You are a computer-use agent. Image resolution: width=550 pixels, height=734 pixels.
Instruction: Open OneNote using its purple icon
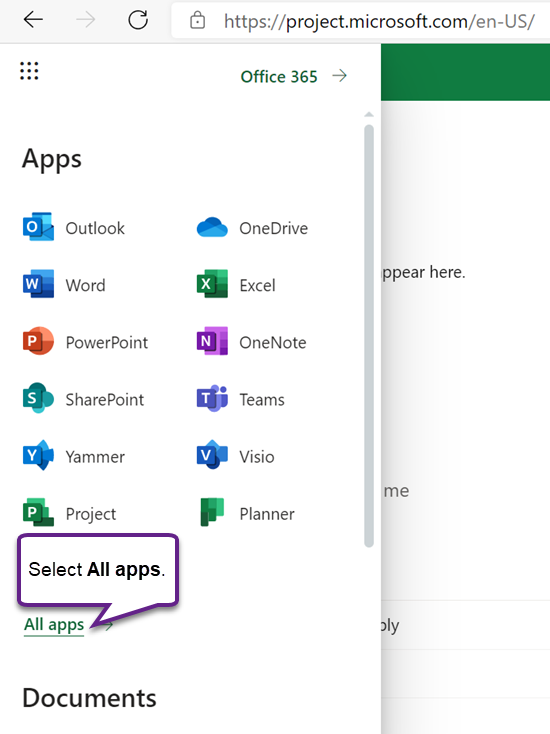pos(212,341)
